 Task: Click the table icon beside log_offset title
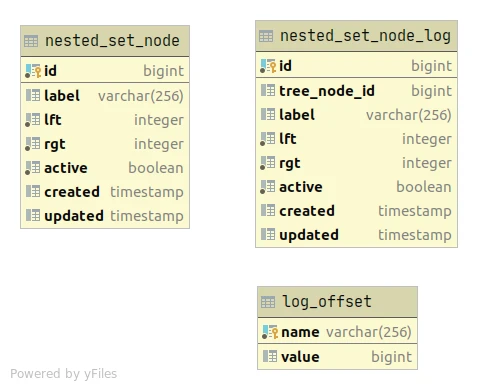[268, 302]
